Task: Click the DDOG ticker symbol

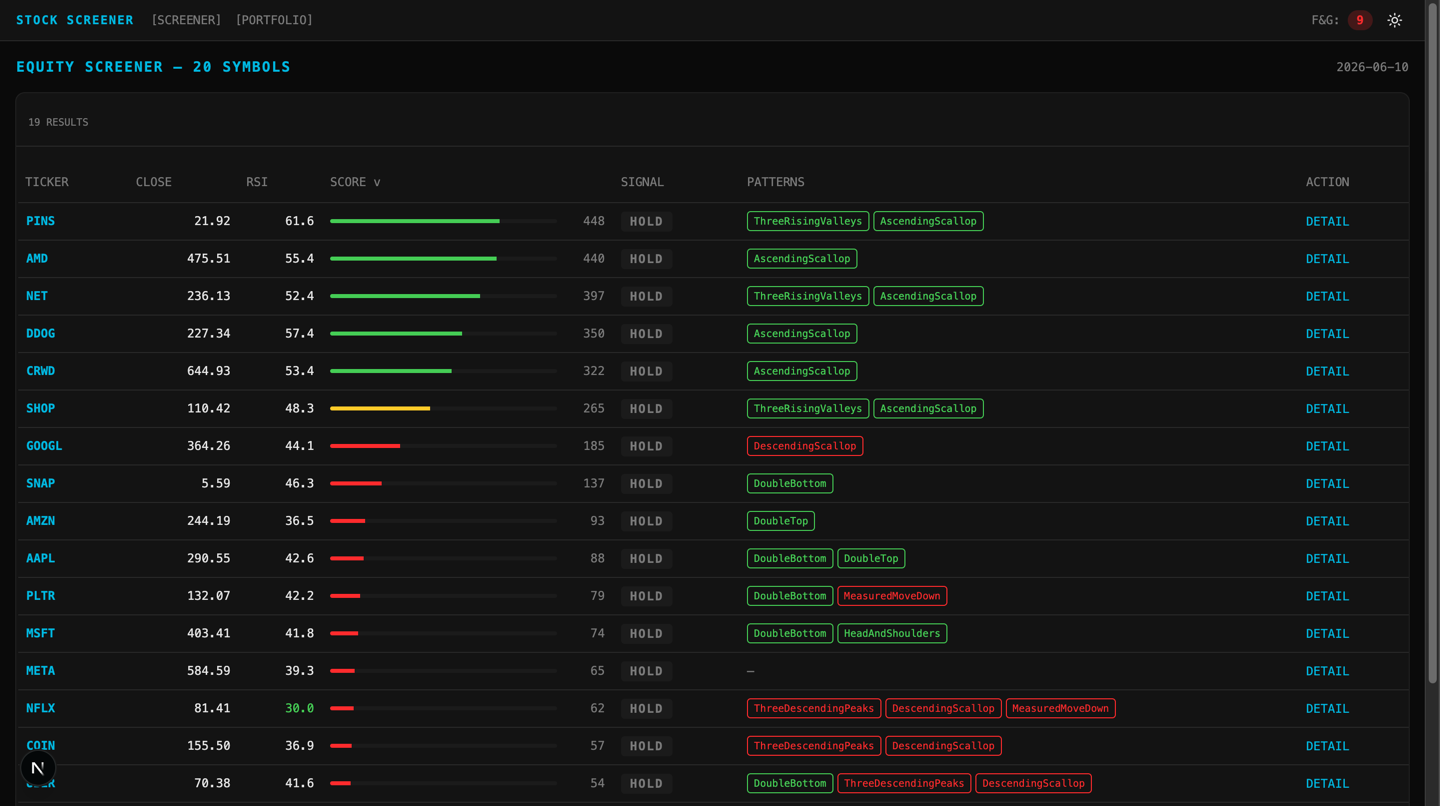Action: (x=40, y=334)
